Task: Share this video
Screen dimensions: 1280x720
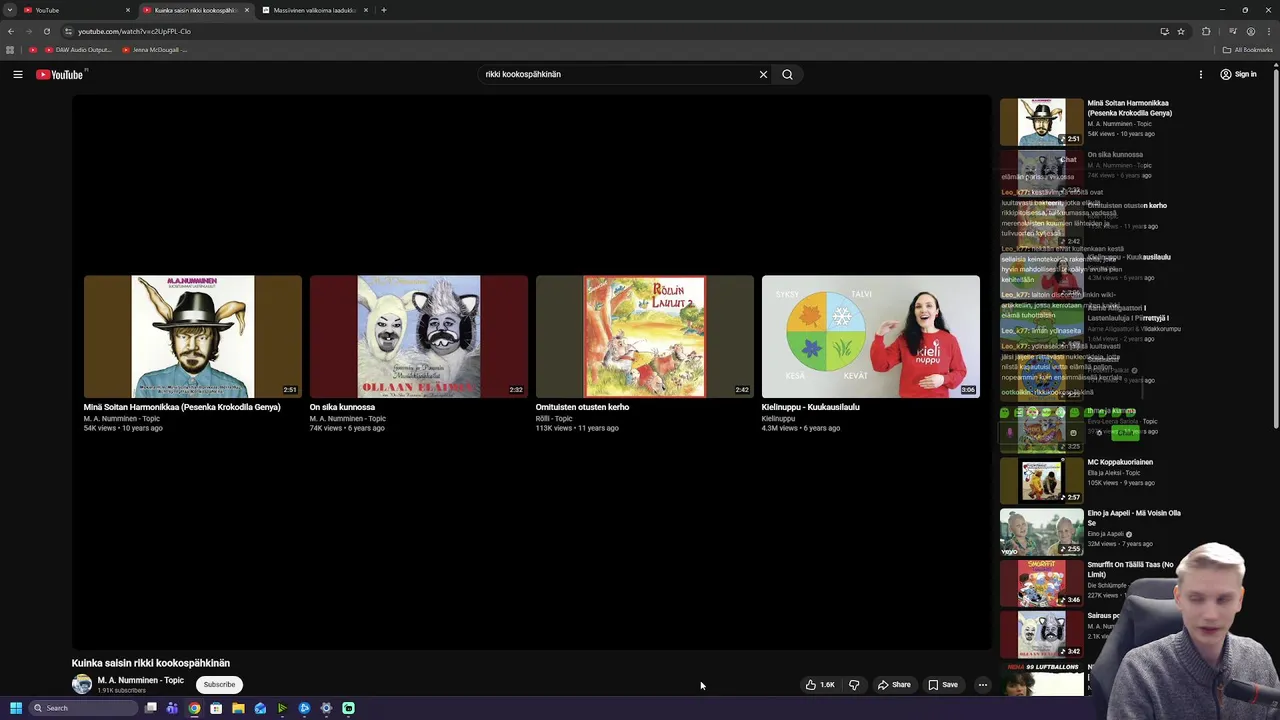Action: pos(894,685)
